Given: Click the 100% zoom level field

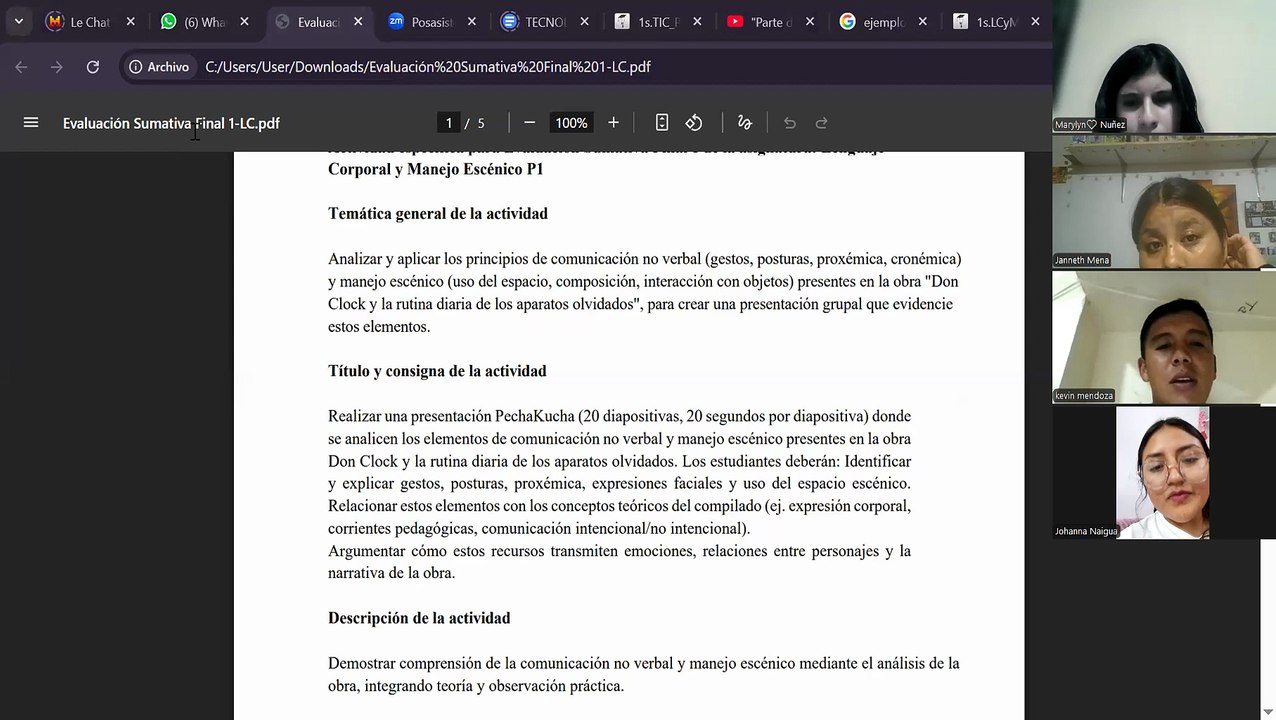Looking at the screenshot, I should pyautogui.click(x=571, y=123).
